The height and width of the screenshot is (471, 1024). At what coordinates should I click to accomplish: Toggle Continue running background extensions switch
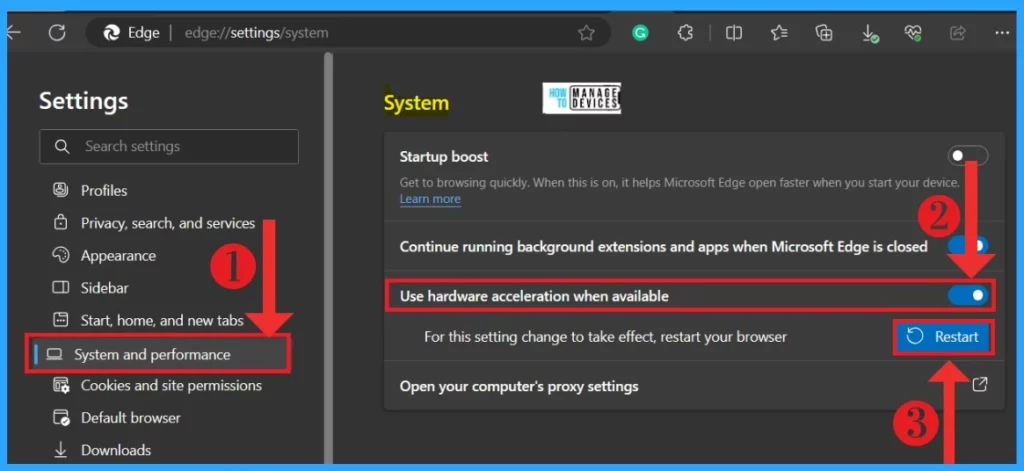click(968, 246)
